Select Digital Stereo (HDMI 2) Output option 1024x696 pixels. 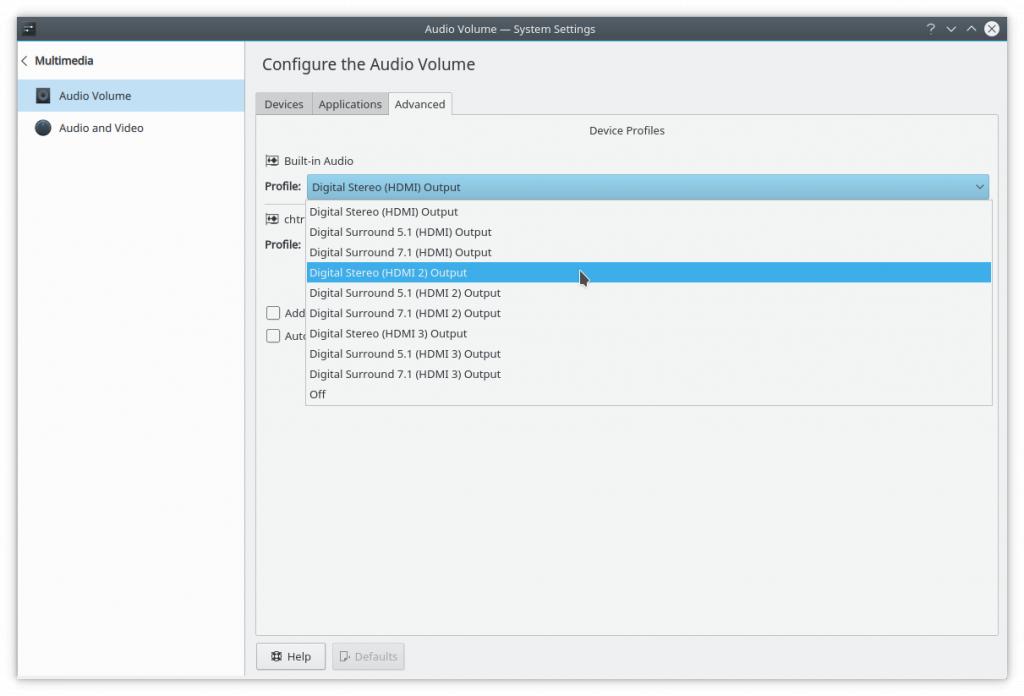click(x=388, y=273)
